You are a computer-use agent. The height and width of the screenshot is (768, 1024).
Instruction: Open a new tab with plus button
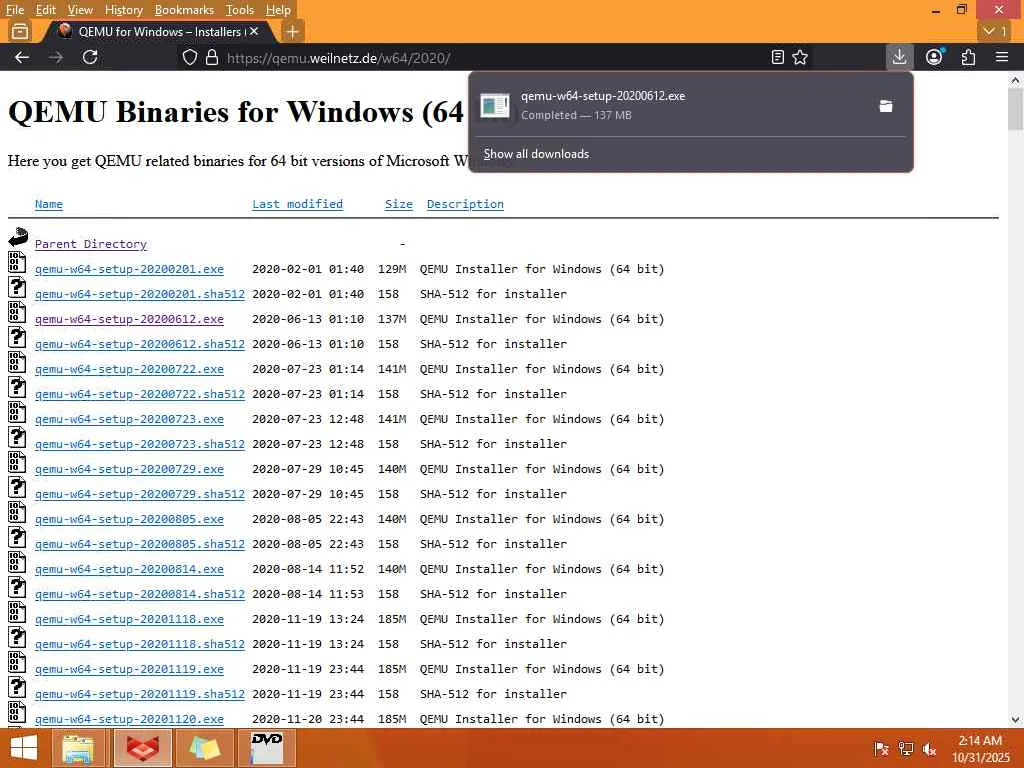point(293,31)
